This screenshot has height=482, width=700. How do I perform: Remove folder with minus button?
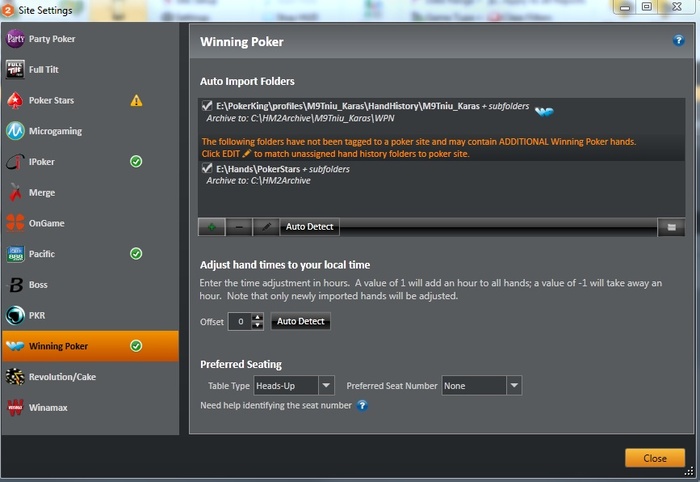(239, 227)
